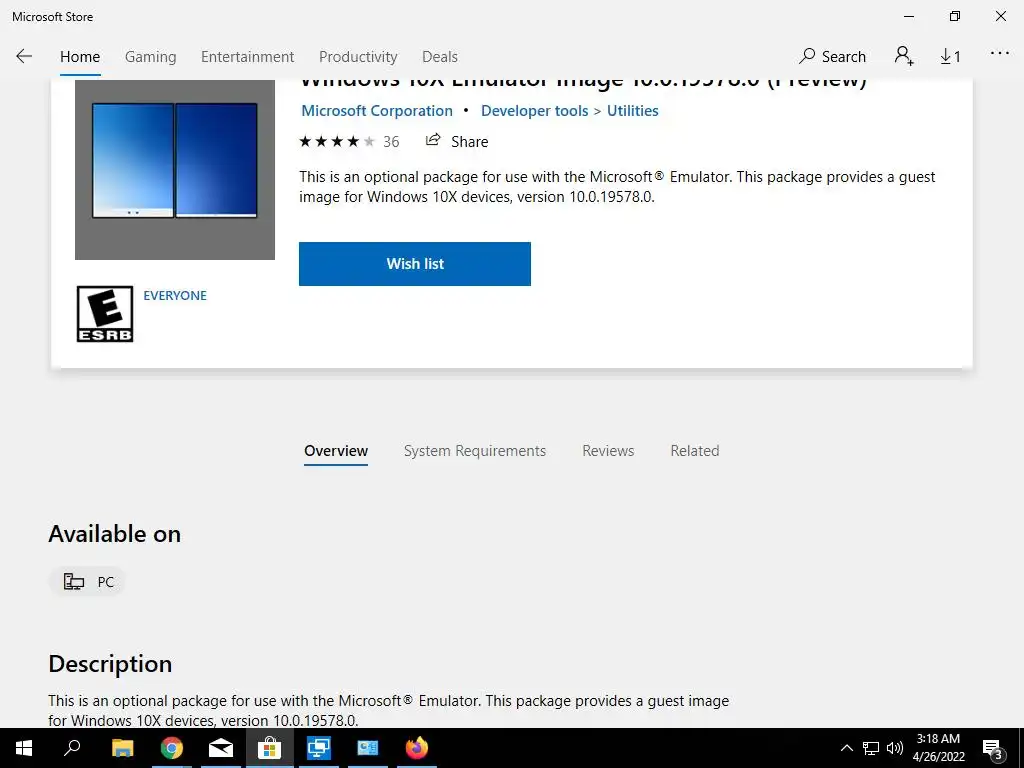Click the Microsoft Store taskbar icon
The height and width of the screenshot is (768, 1024).
(x=269, y=748)
